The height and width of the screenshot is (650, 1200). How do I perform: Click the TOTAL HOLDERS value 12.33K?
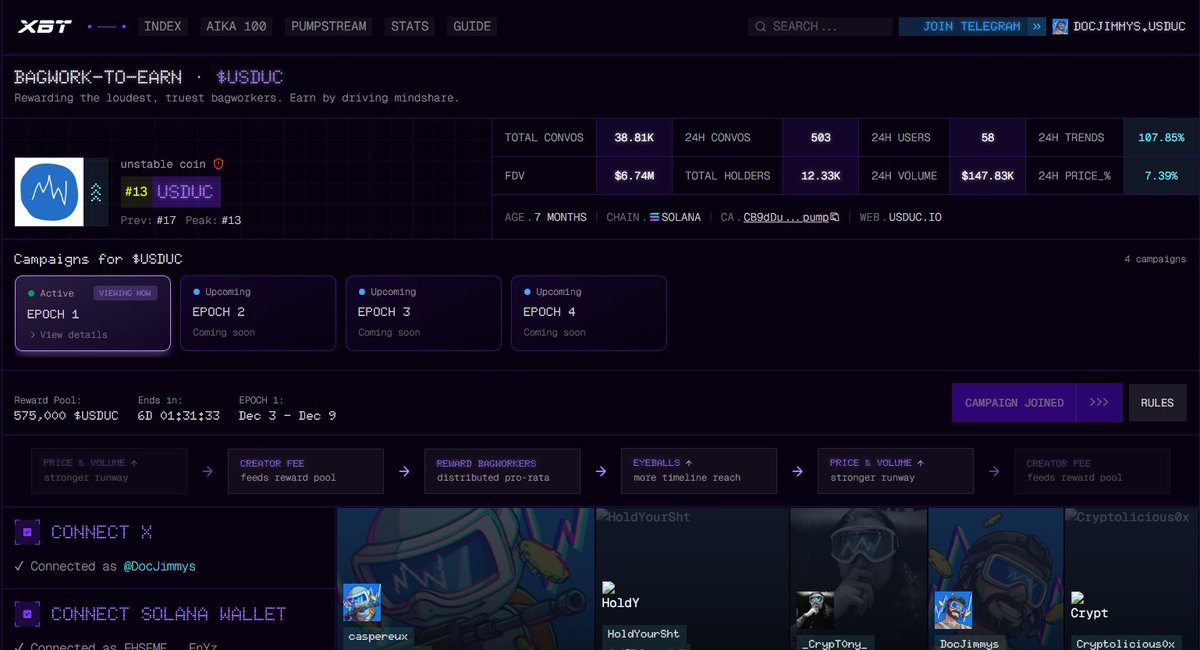pyautogui.click(x=821, y=176)
